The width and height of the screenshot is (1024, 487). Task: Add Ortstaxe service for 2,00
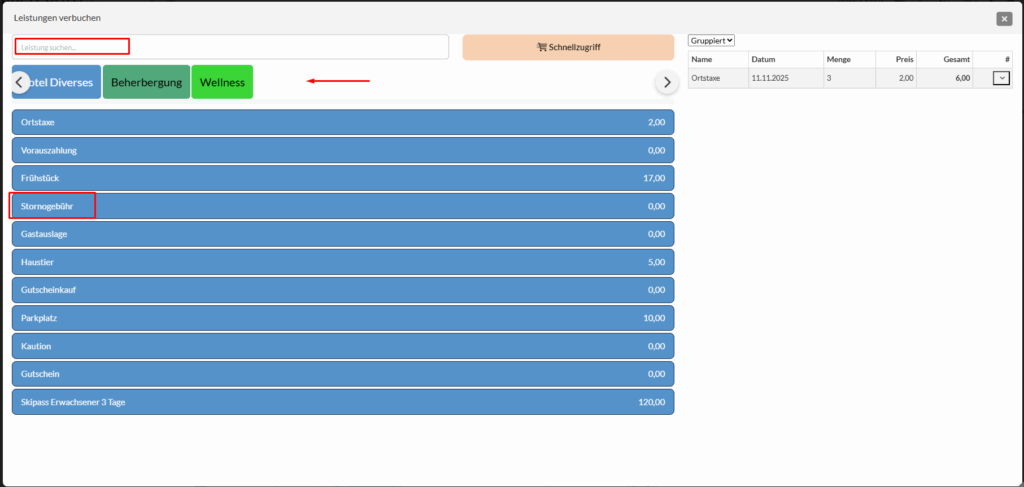(342, 122)
